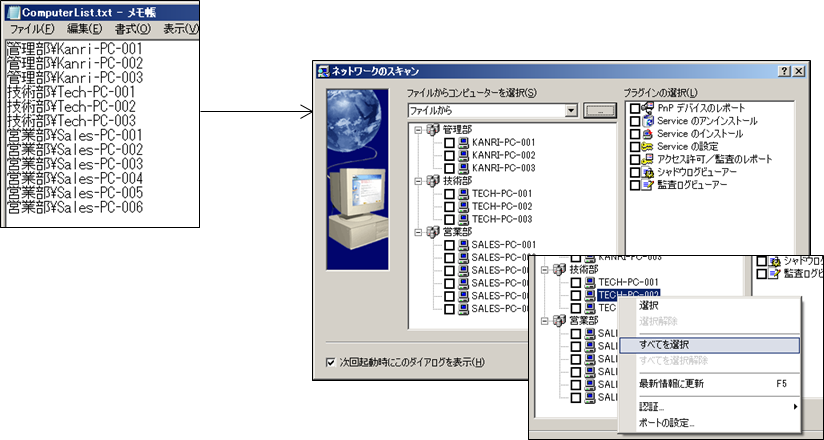
Task: Collapse the 技術部 node in the main dialog
Action: [418, 180]
